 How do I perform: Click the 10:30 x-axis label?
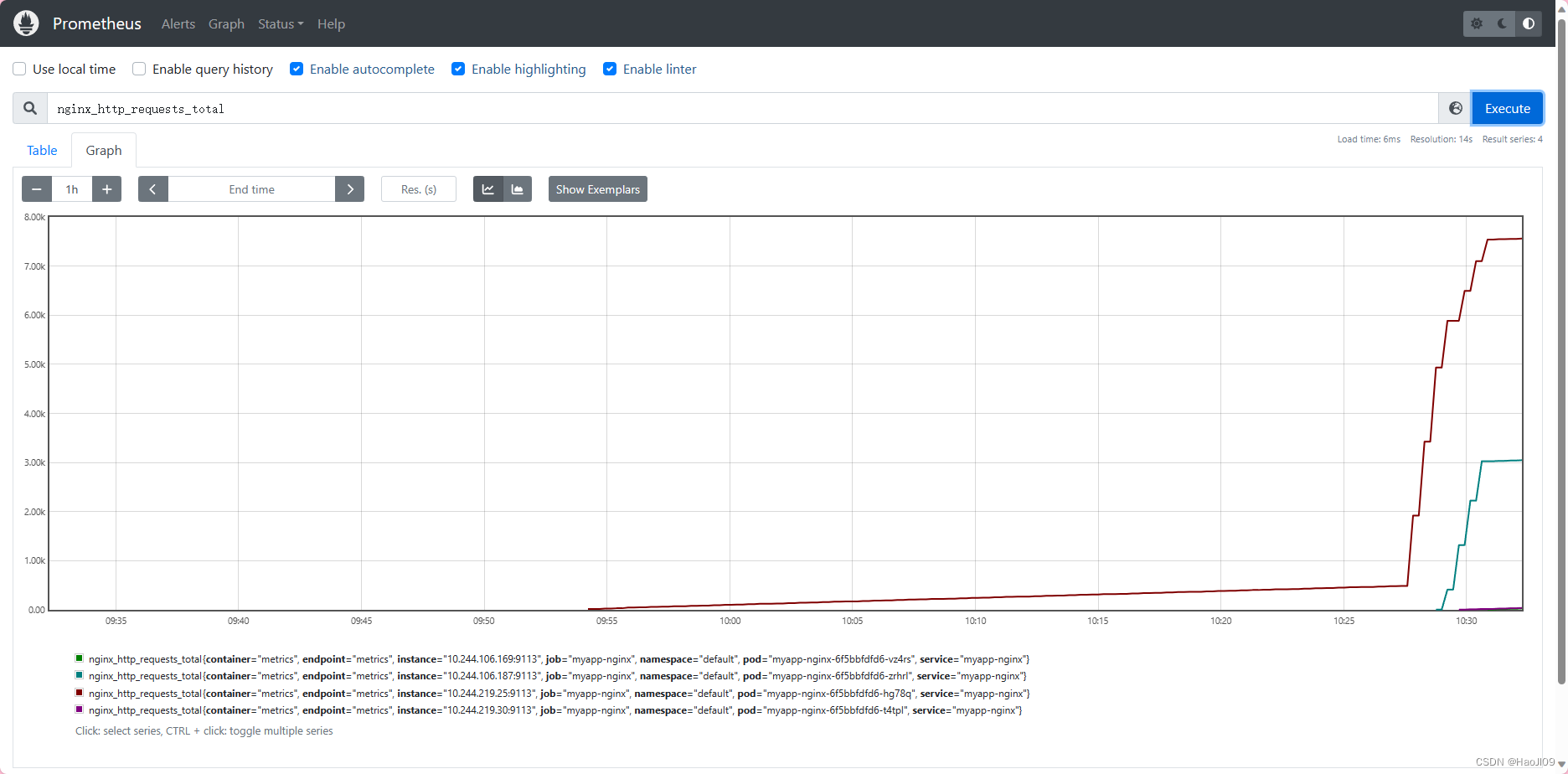point(1466,621)
